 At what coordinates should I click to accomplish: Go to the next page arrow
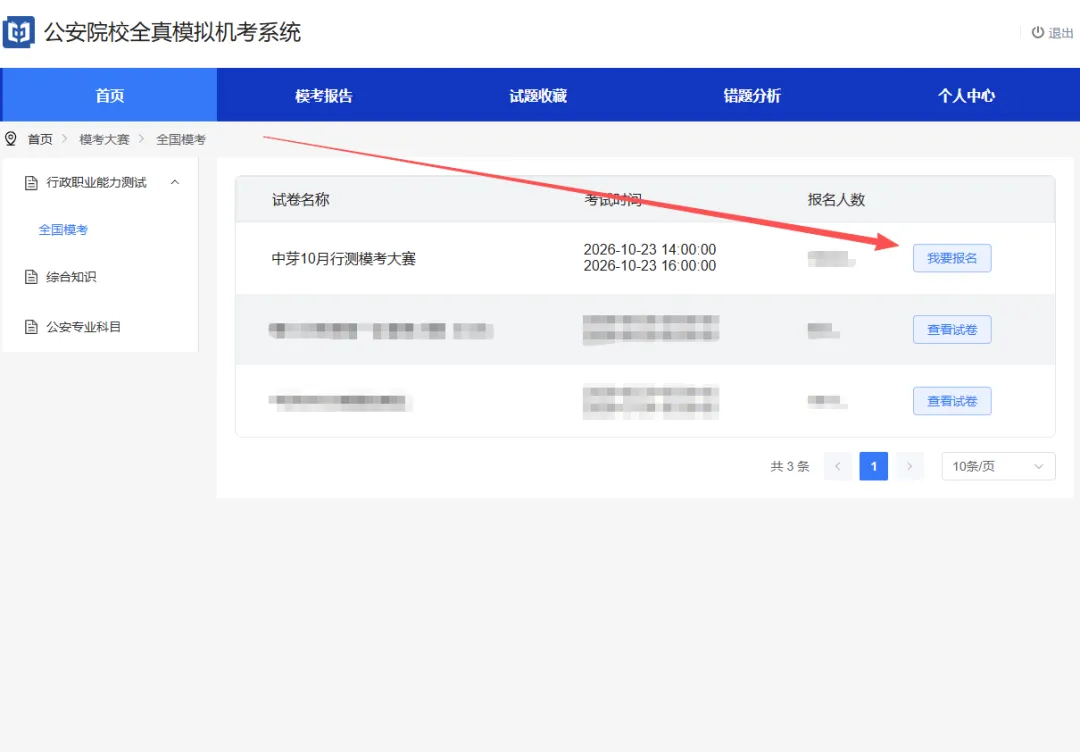[909, 466]
